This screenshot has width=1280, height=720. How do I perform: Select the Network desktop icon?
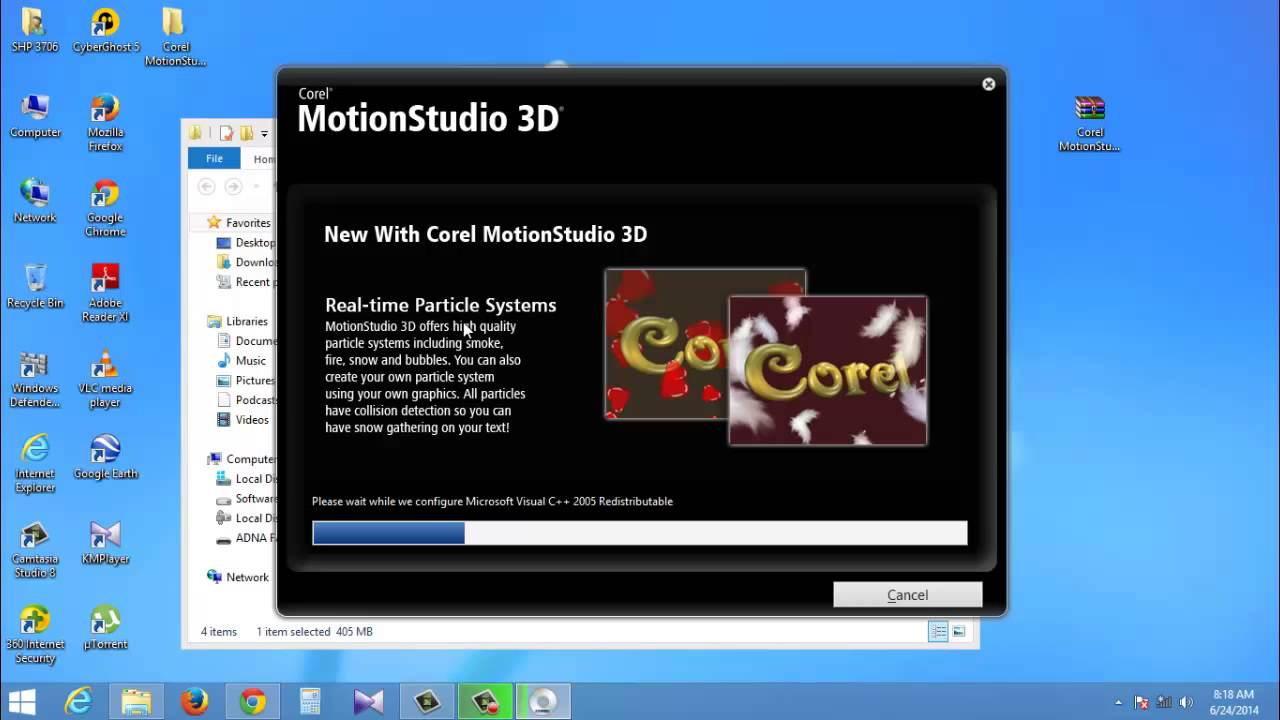pyautogui.click(x=35, y=201)
